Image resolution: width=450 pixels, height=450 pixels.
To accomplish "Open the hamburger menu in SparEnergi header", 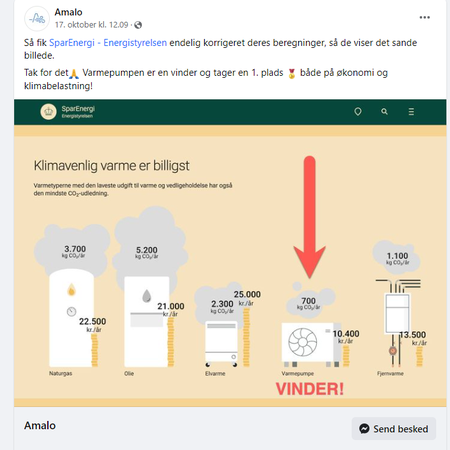I will click(x=411, y=112).
